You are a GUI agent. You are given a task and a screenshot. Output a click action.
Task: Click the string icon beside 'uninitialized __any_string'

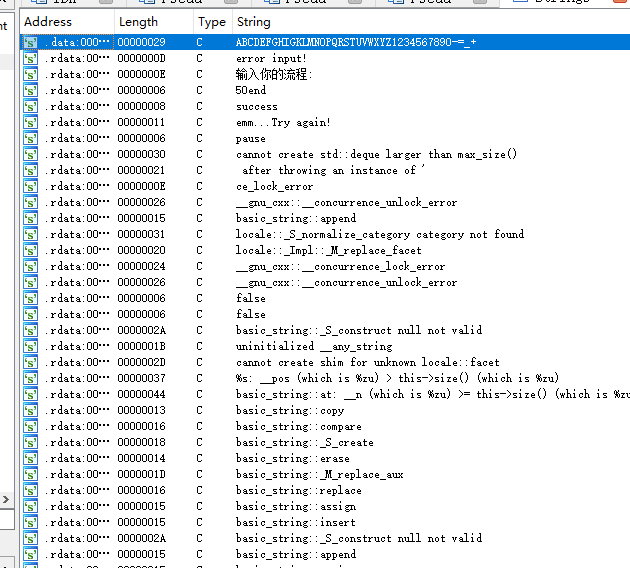point(31,346)
